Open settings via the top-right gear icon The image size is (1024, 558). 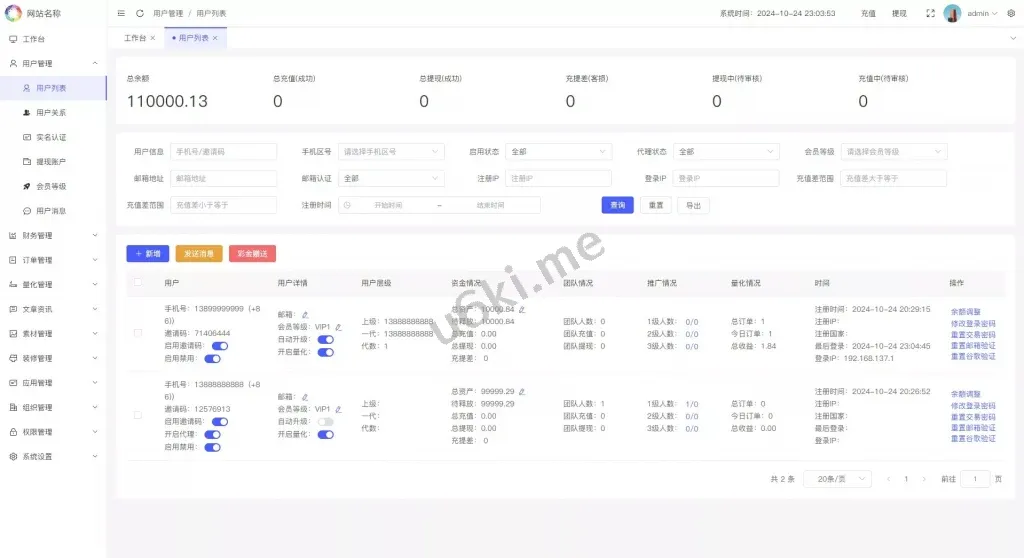[1010, 14]
